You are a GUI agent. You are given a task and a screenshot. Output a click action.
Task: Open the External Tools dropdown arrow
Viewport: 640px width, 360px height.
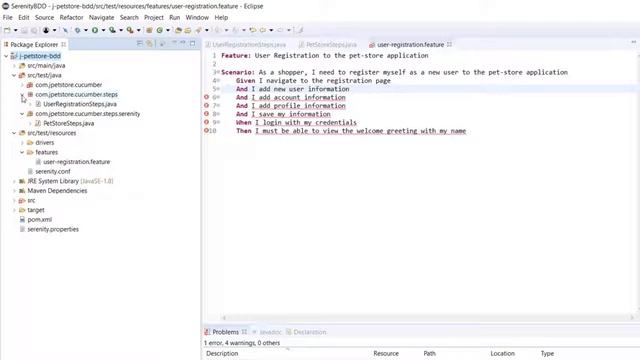coord(138,30)
